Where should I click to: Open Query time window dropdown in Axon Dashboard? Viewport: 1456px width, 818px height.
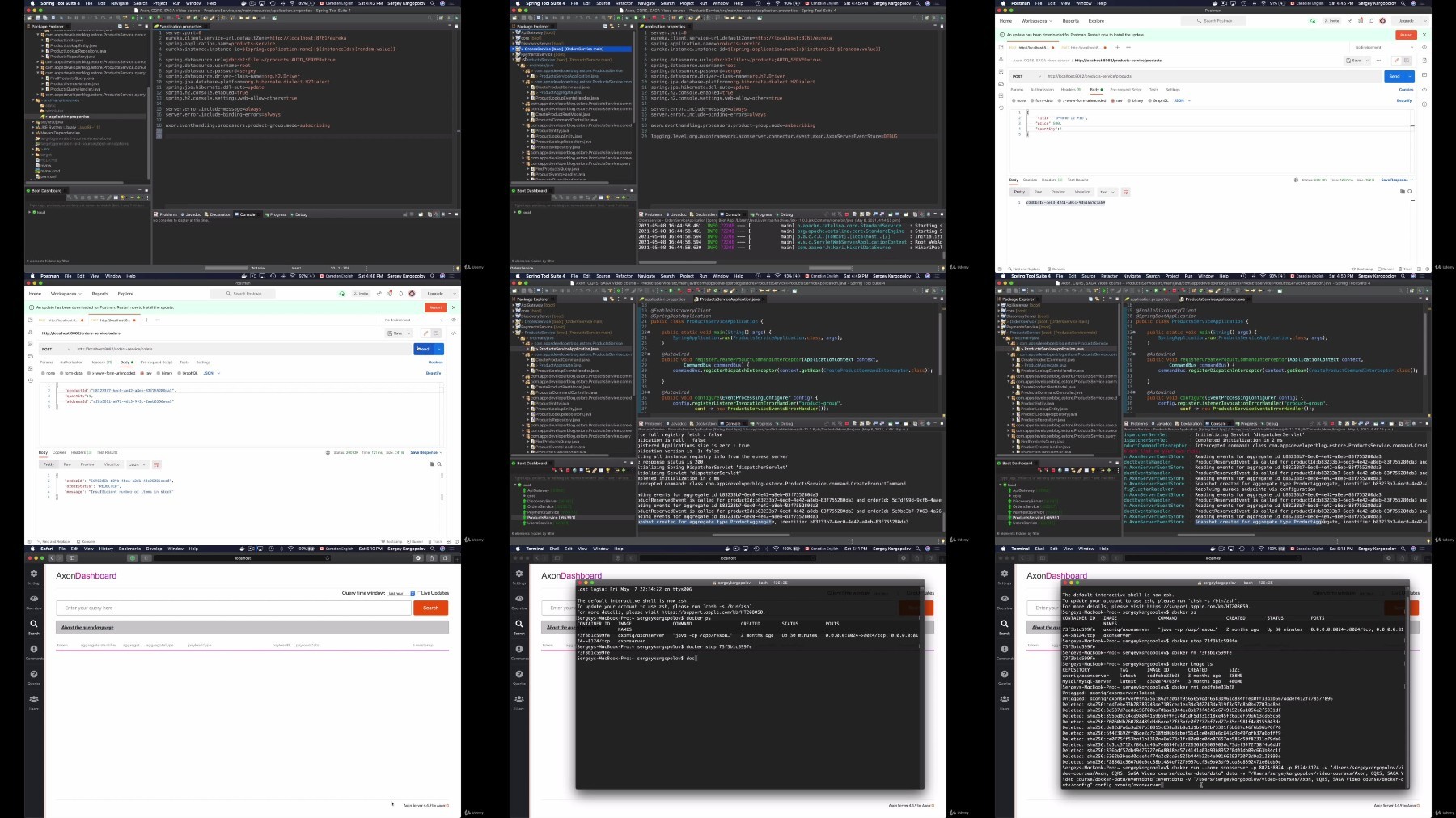click(x=400, y=593)
